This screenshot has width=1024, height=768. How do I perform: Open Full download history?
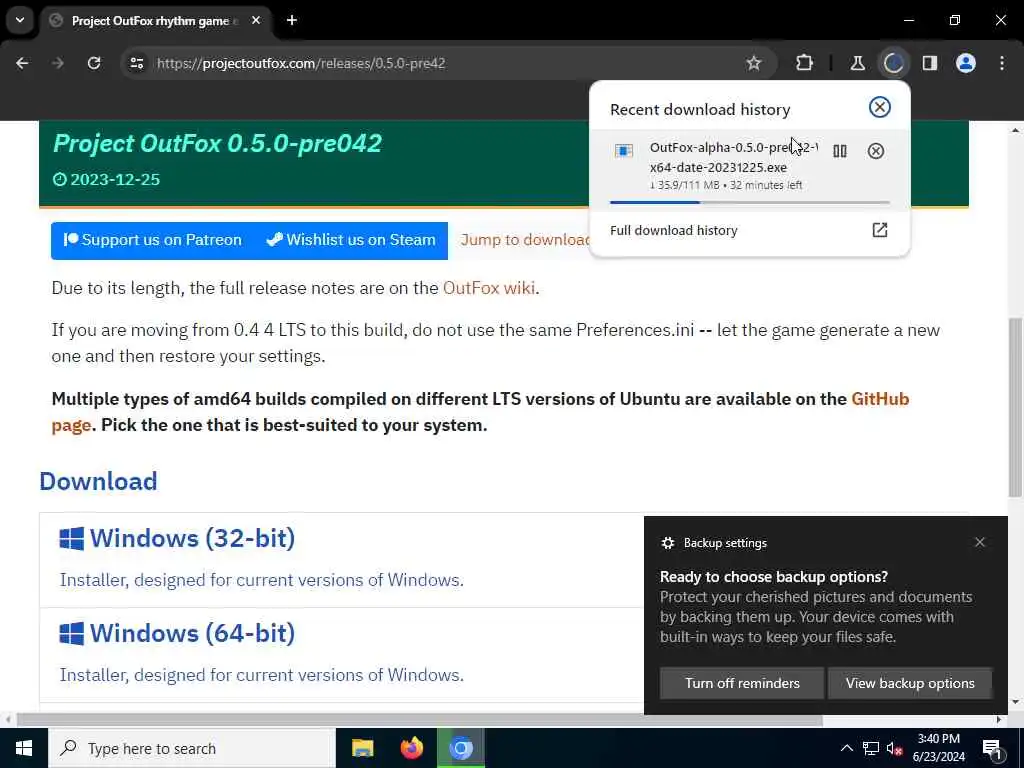tap(749, 230)
